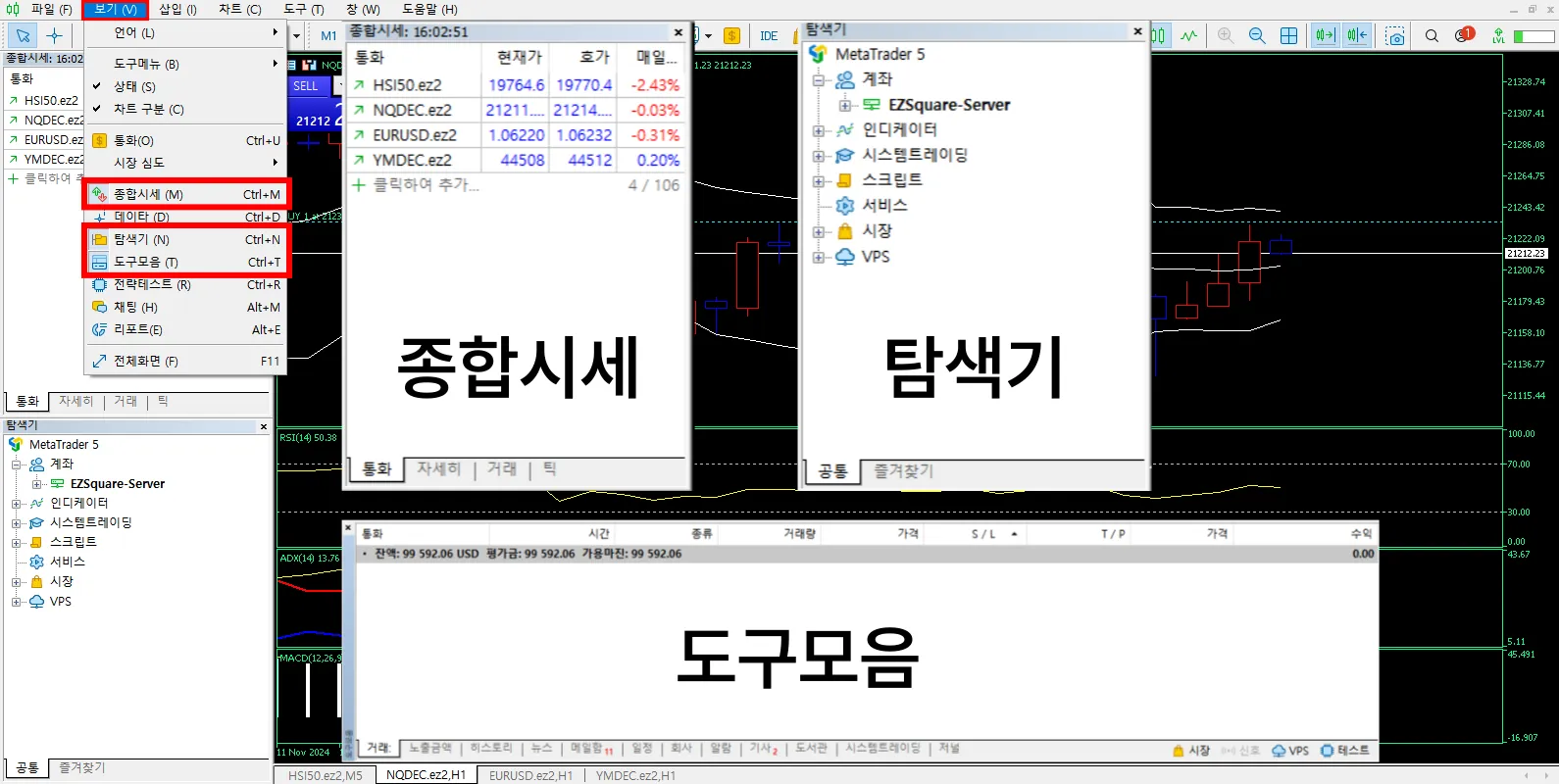
Task: Expand 시스템트레이딩 node in docked Navigator
Action: pyautogui.click(x=16, y=523)
